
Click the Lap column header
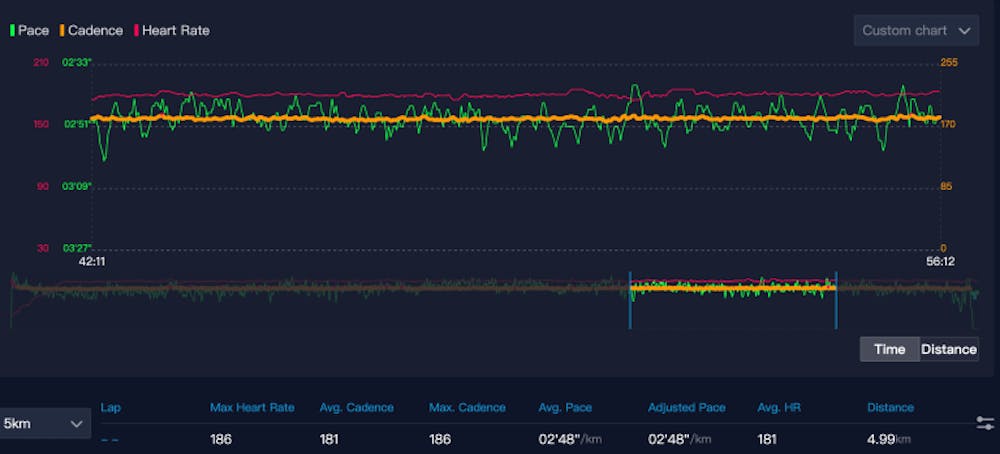click(x=110, y=407)
